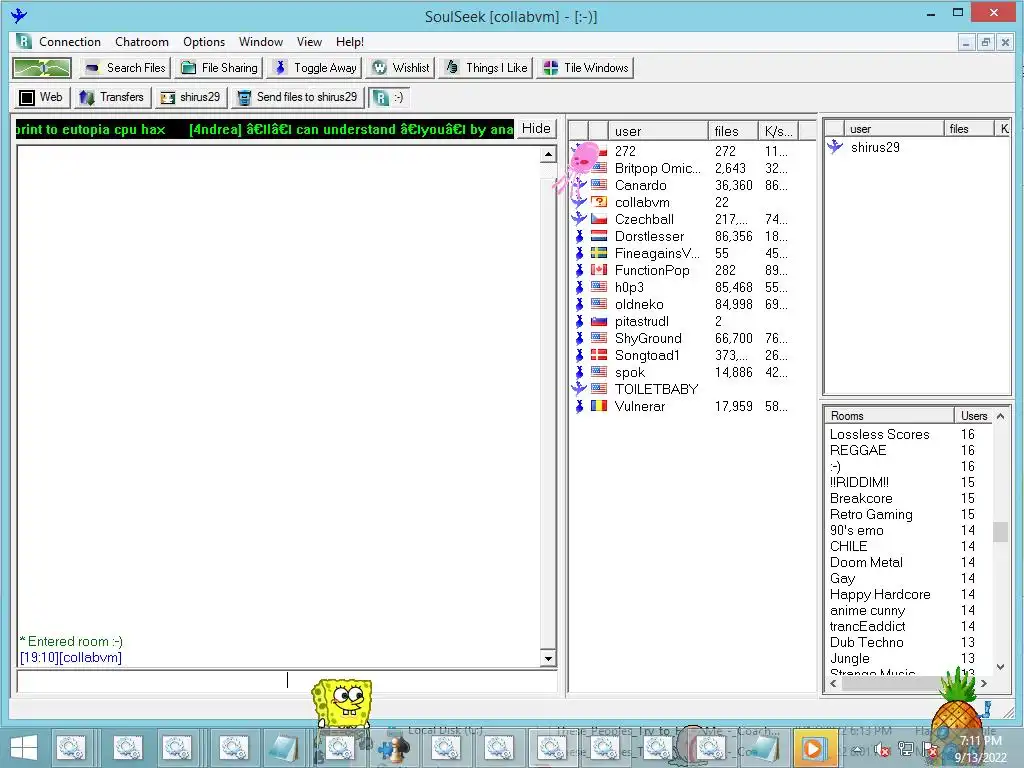Open the shirus29 chat tab
The height and width of the screenshot is (768, 1024).
[191, 97]
